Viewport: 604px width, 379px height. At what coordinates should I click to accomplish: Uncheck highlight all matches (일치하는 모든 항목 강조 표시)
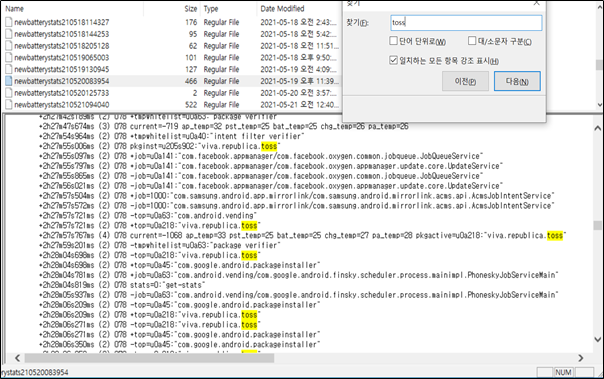pyautogui.click(x=393, y=60)
